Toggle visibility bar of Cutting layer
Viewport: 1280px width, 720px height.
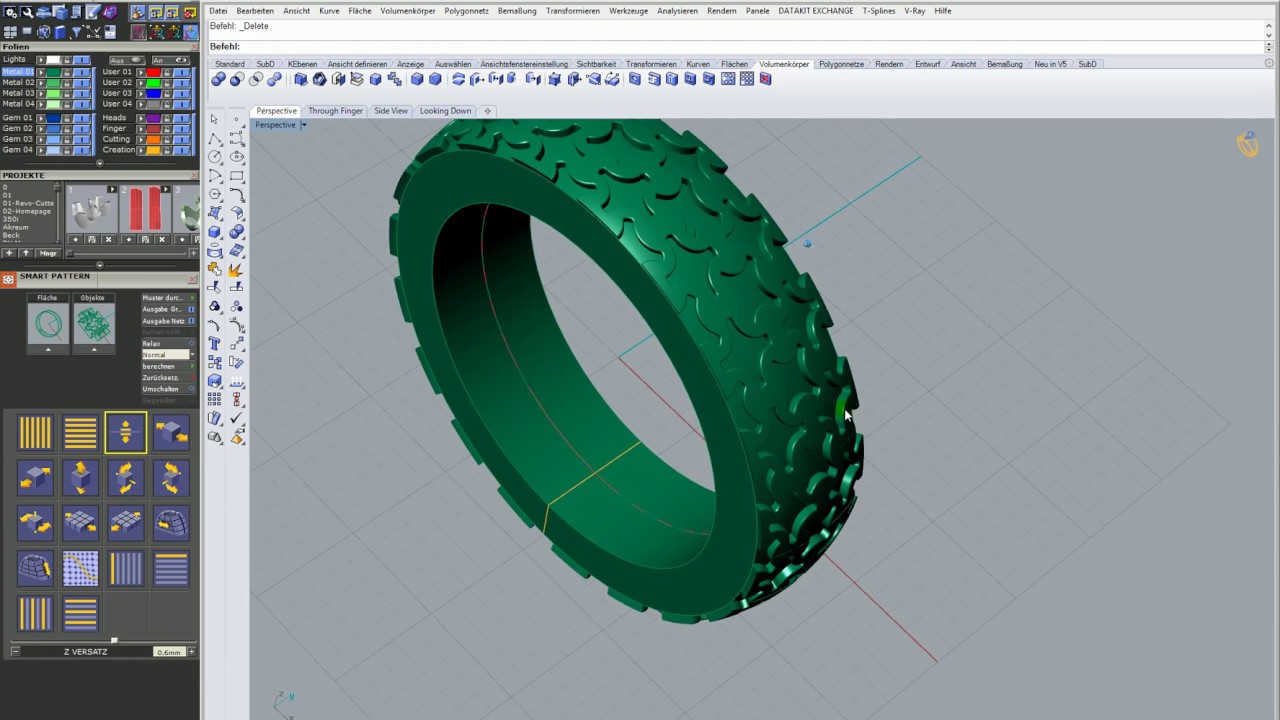182,140
